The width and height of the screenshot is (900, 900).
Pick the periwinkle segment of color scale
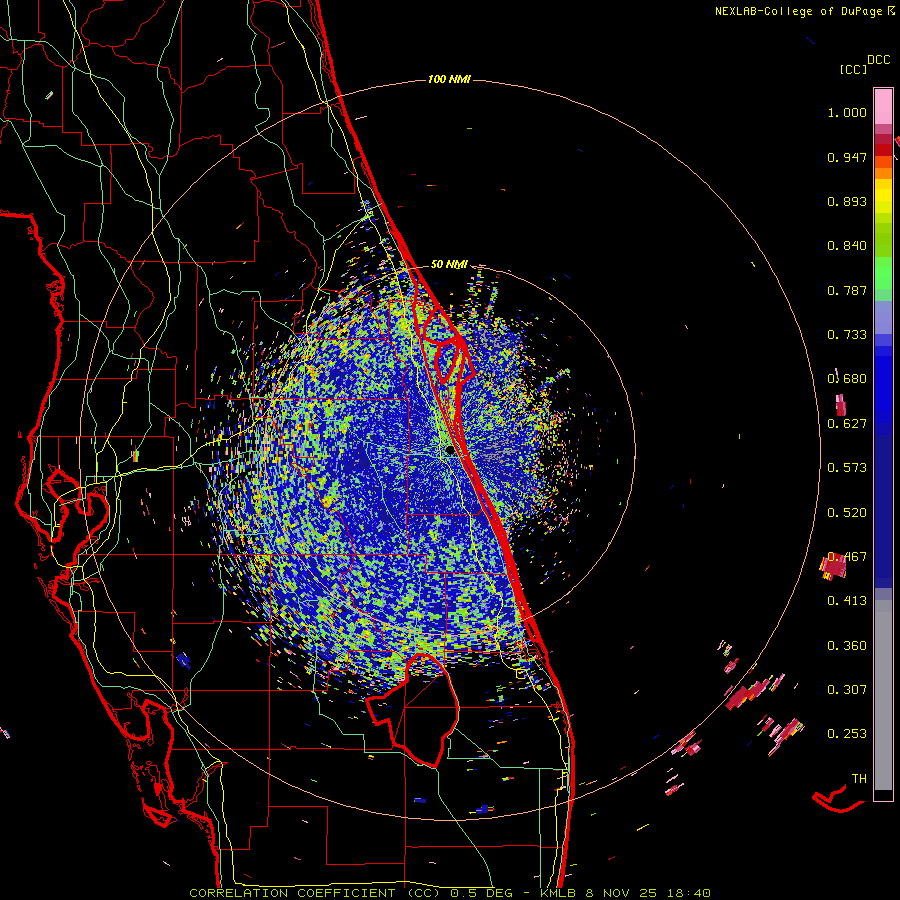click(883, 317)
